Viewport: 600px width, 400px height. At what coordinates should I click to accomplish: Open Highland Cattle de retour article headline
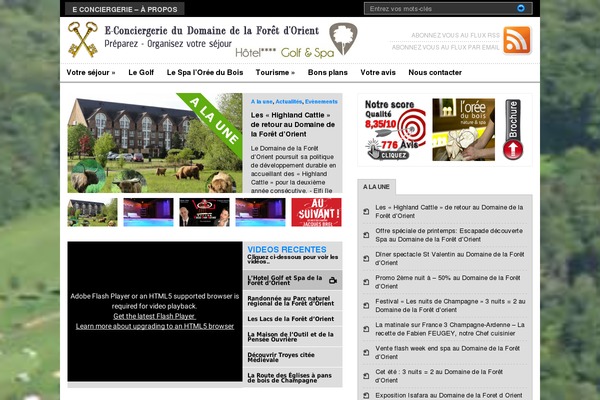[x=293, y=124]
